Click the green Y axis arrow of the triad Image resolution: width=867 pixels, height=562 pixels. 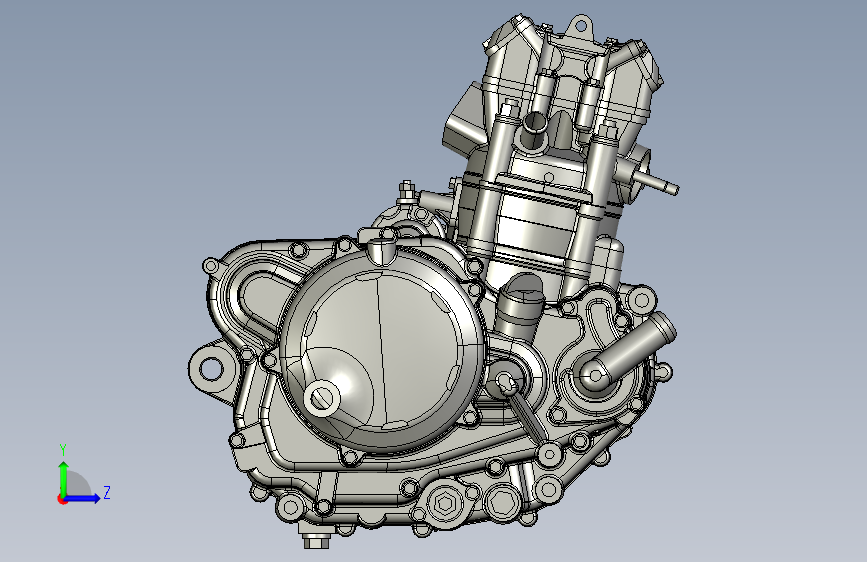pos(63,476)
